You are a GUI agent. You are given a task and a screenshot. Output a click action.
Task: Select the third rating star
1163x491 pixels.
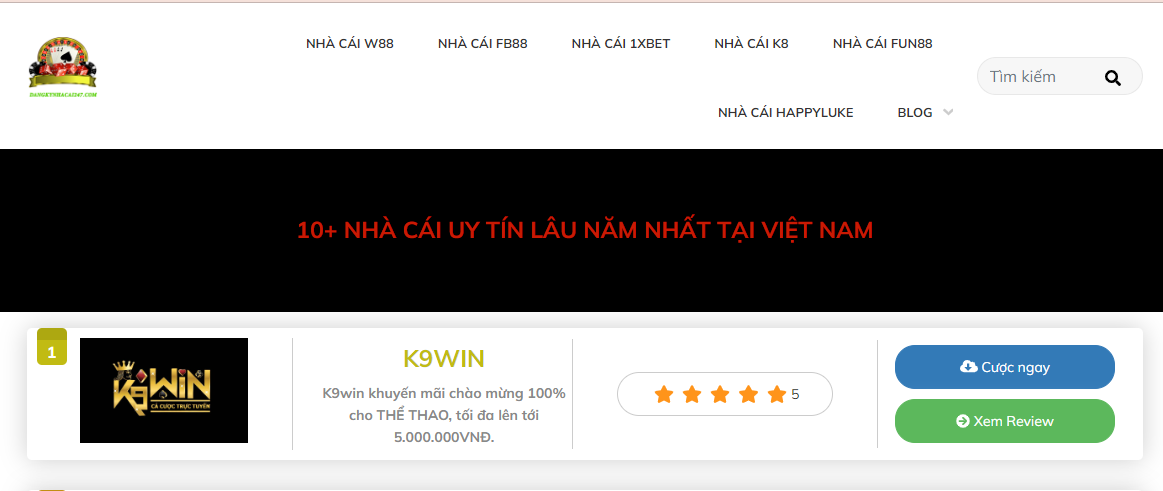pyautogui.click(x=720, y=395)
